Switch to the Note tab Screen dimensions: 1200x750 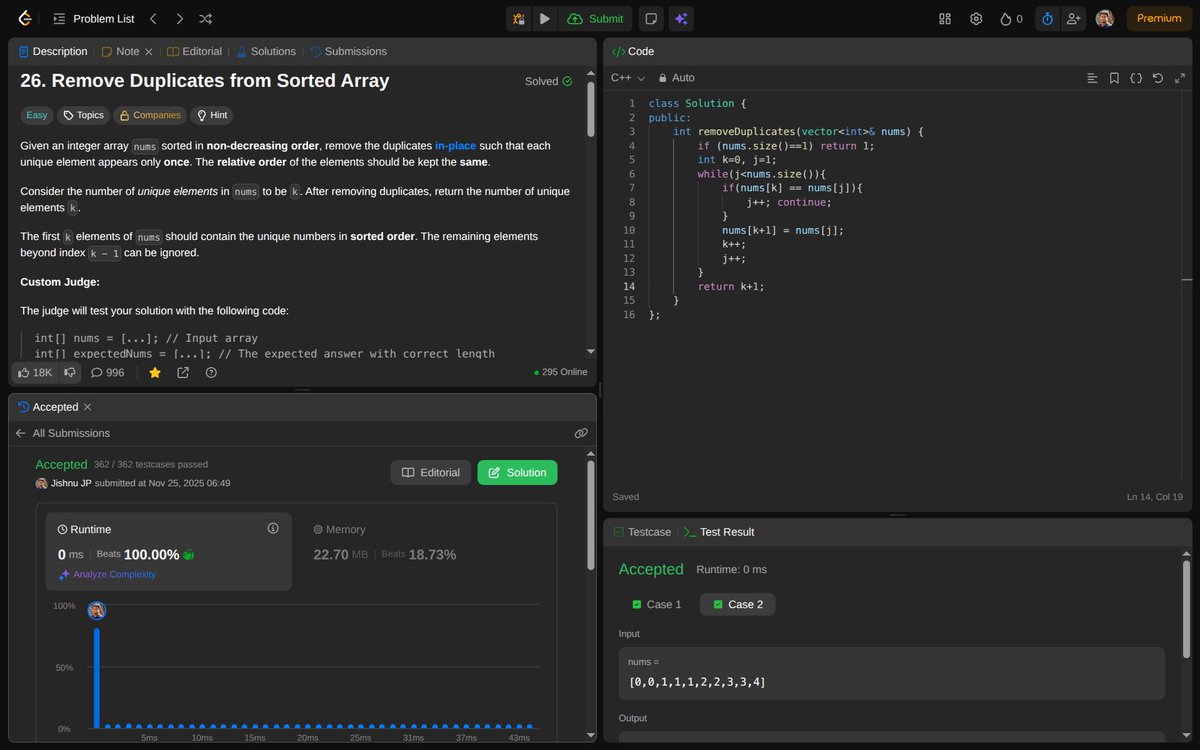coord(120,51)
